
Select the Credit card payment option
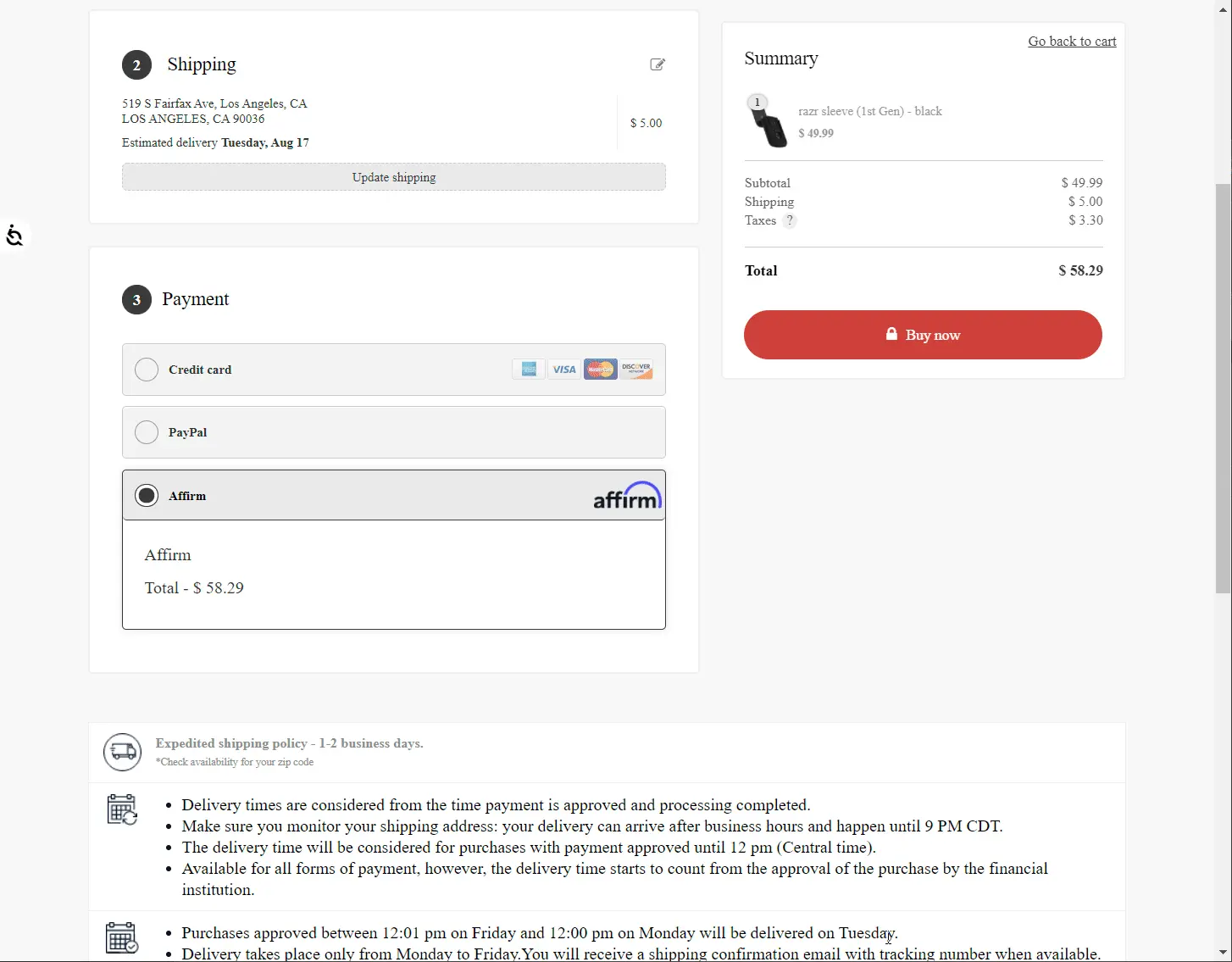point(394,370)
